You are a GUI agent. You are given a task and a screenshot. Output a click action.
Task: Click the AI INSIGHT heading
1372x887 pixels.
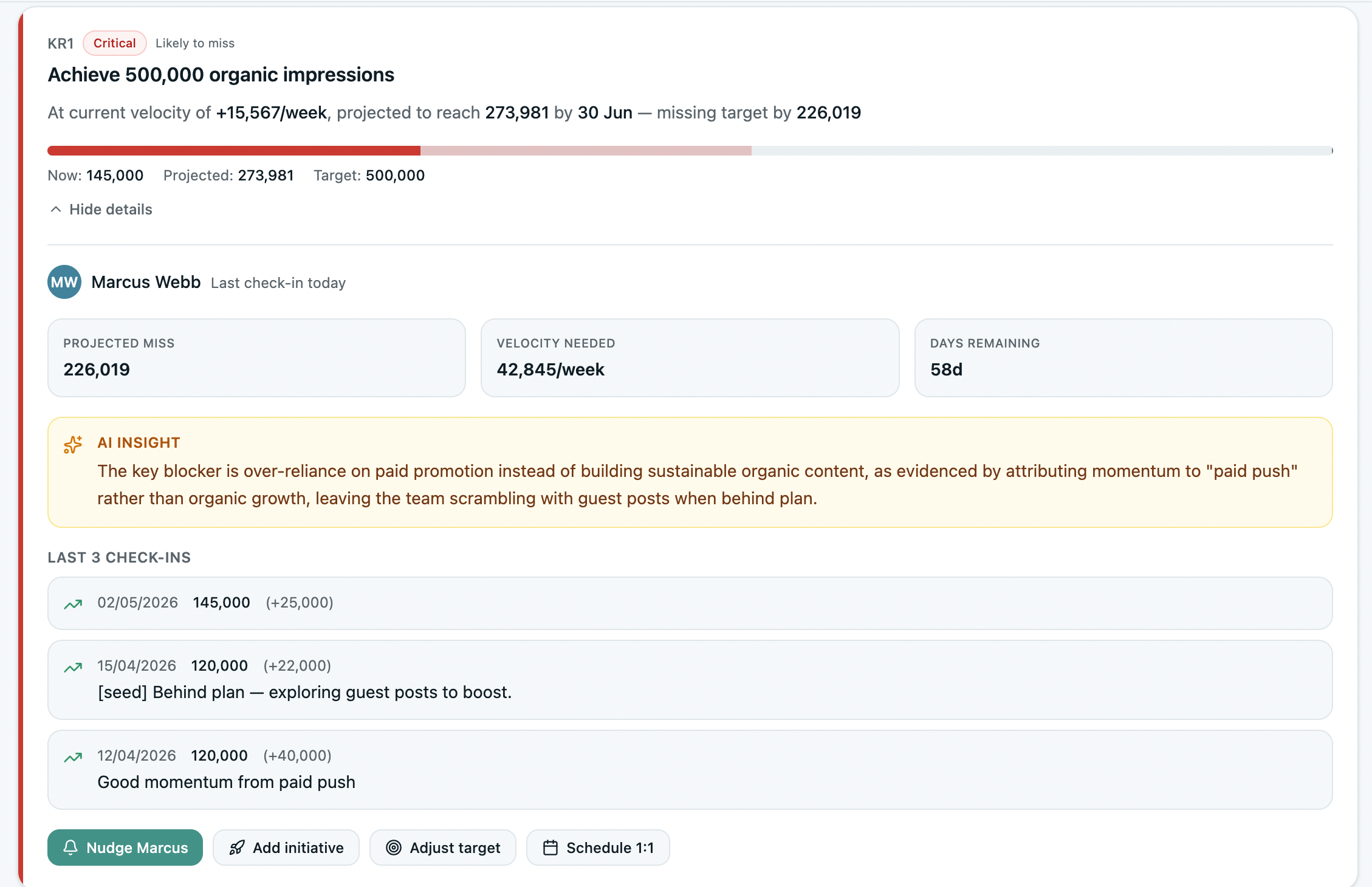[x=139, y=443]
